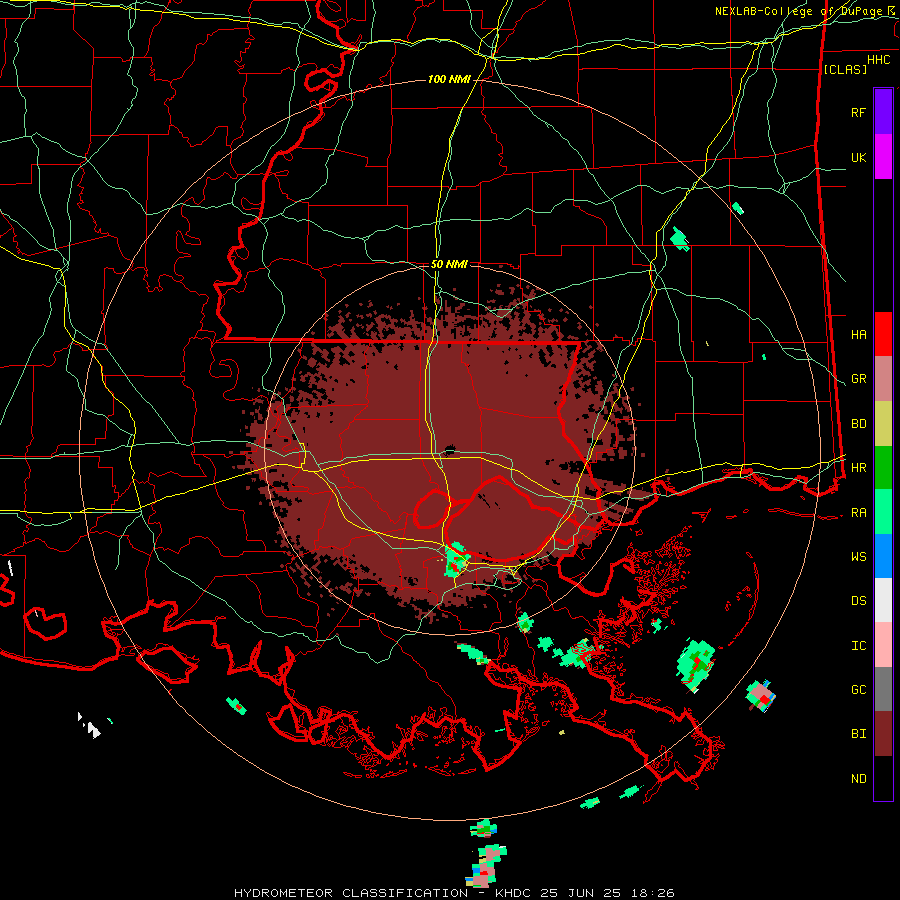Viewport: 900px width, 900px height.
Task: Click the UK magenta legend swatch
Action: [x=883, y=157]
